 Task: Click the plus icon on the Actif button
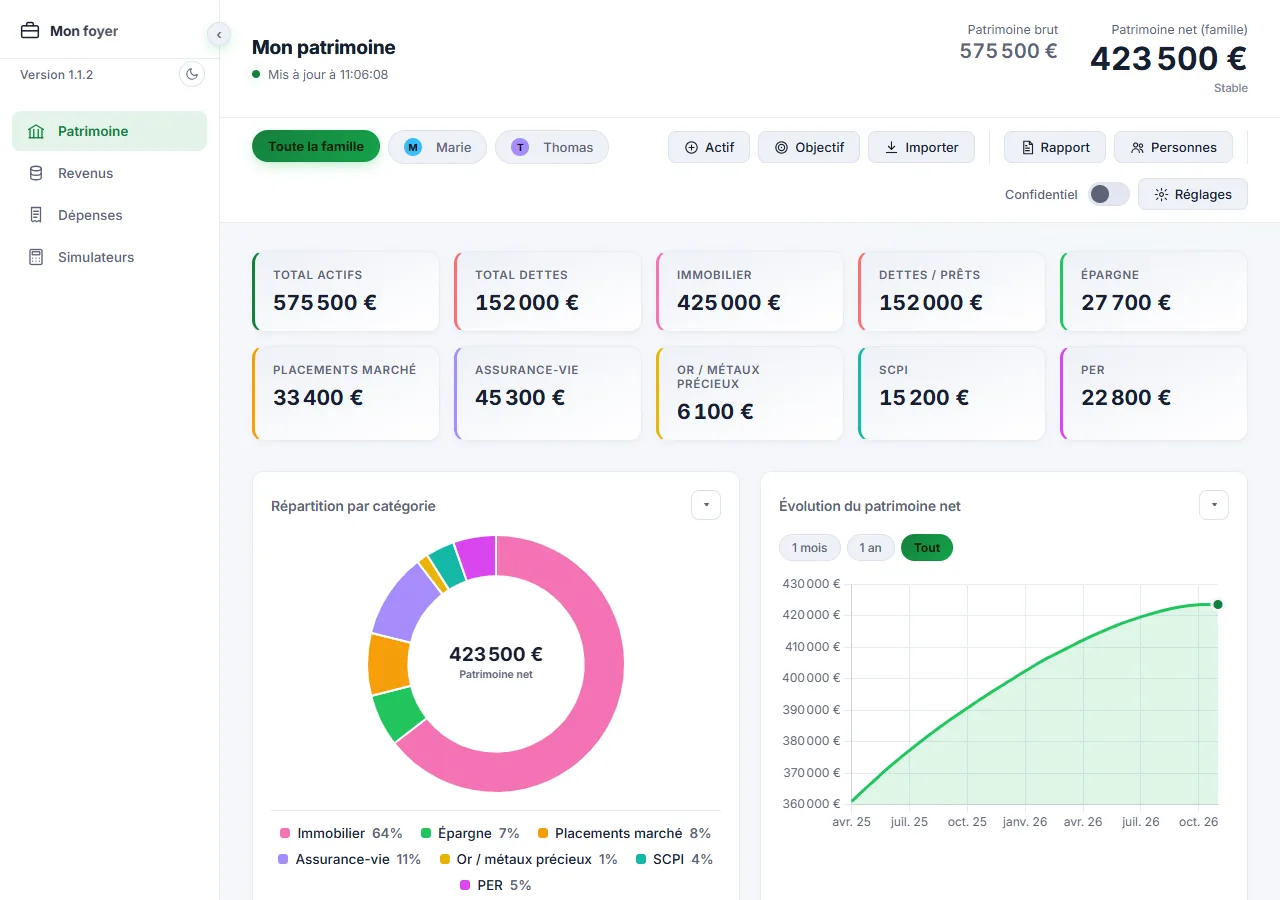691,147
